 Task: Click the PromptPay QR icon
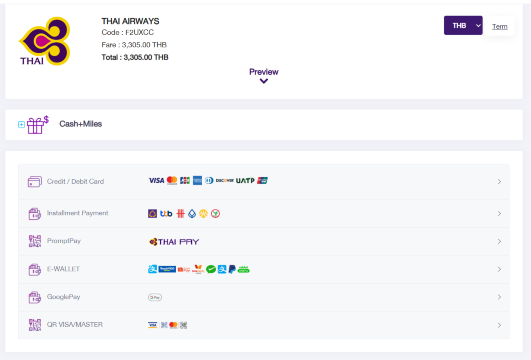click(x=35, y=241)
